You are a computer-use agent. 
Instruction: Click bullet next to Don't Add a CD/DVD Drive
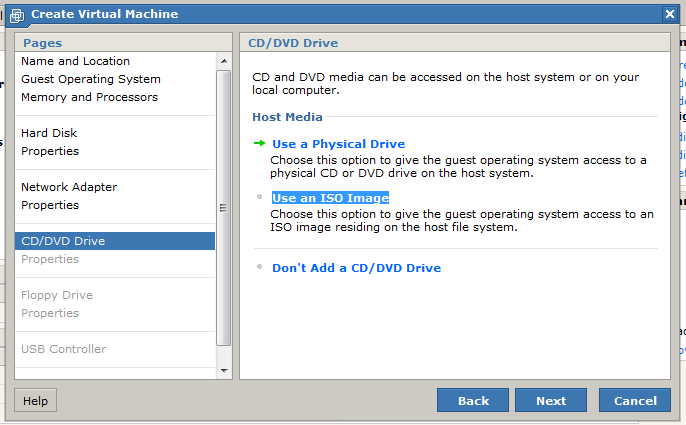pos(259,267)
